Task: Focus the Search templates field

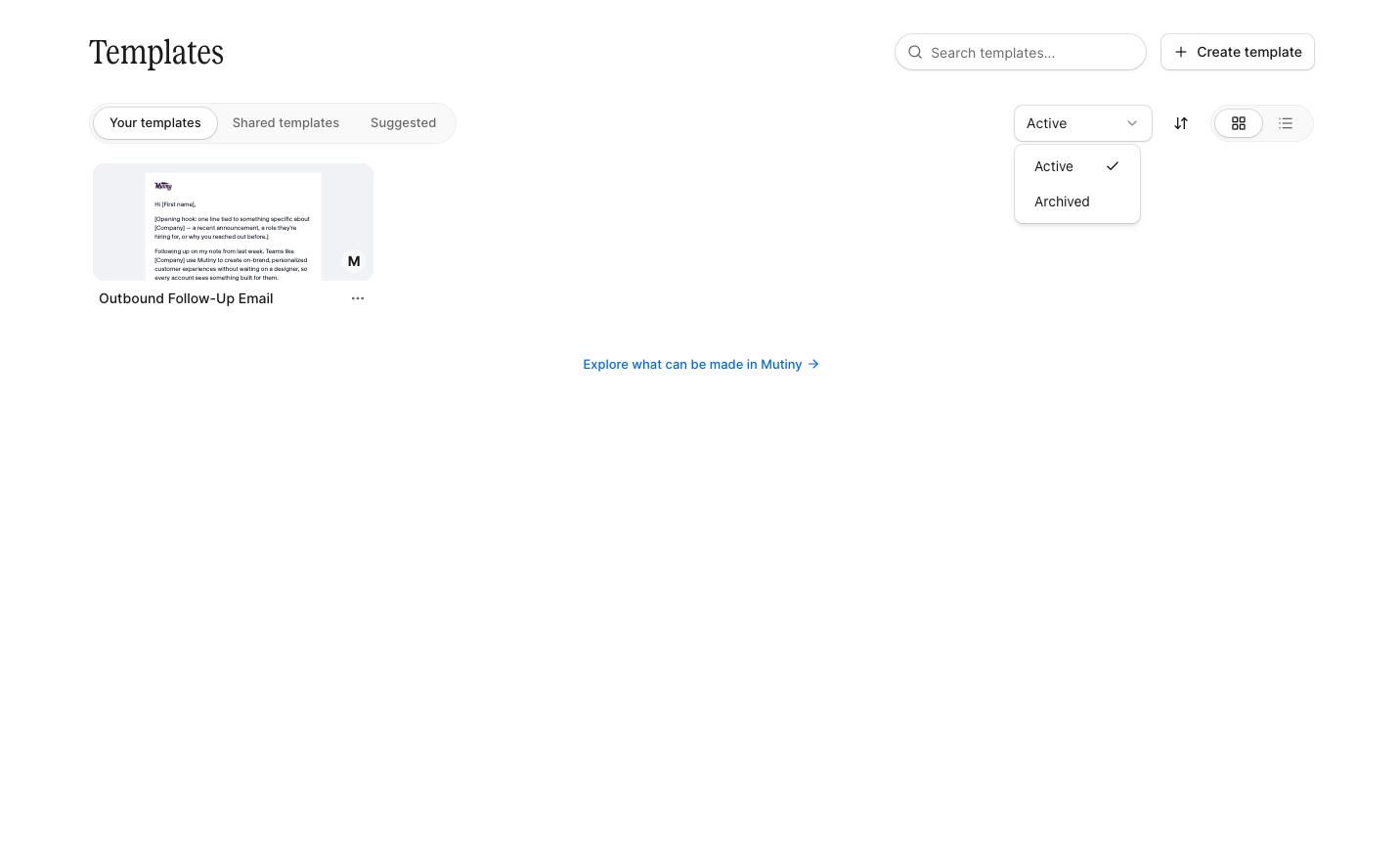Action: pyautogui.click(x=1021, y=52)
